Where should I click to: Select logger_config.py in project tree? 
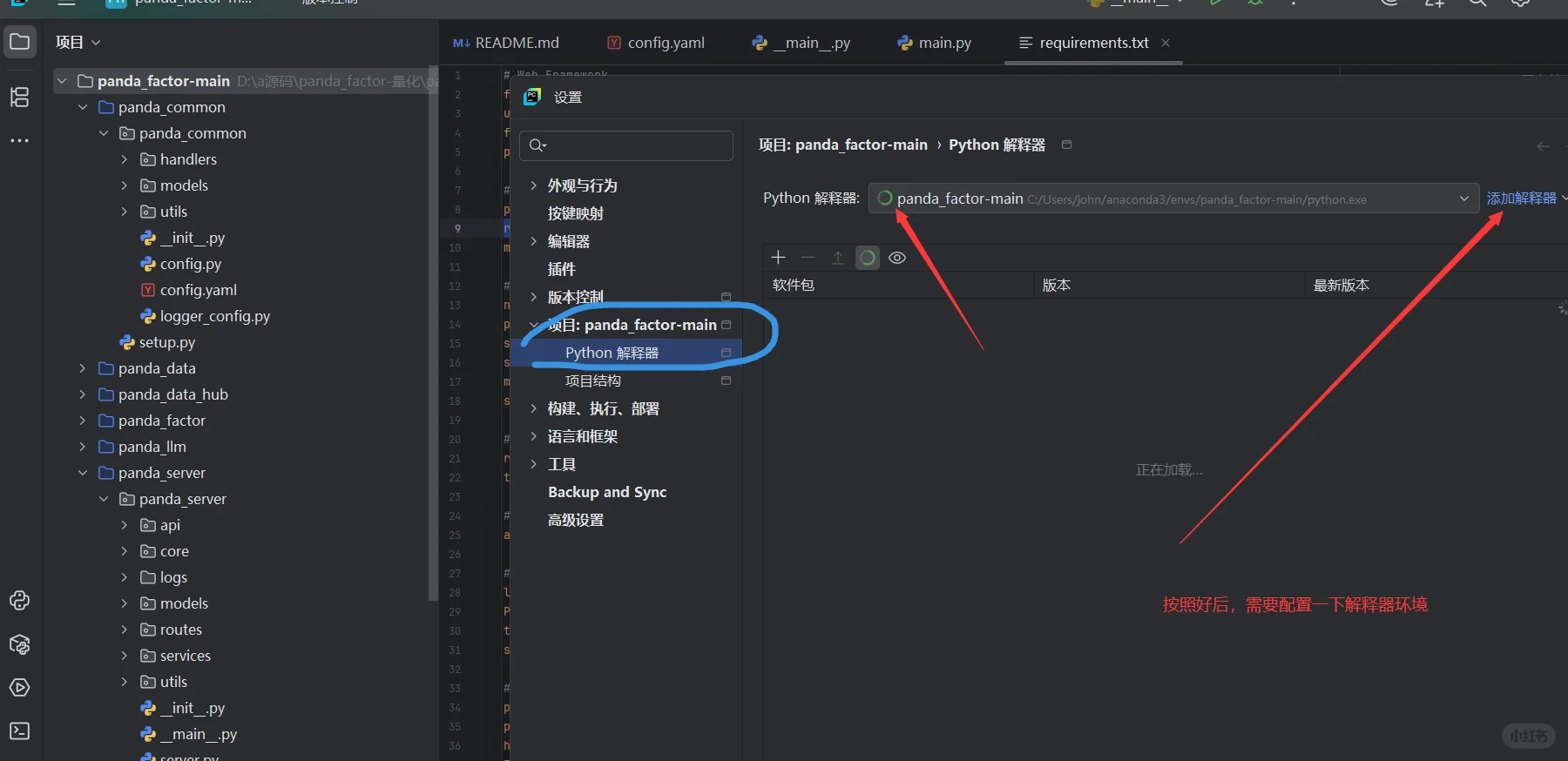tap(206, 316)
